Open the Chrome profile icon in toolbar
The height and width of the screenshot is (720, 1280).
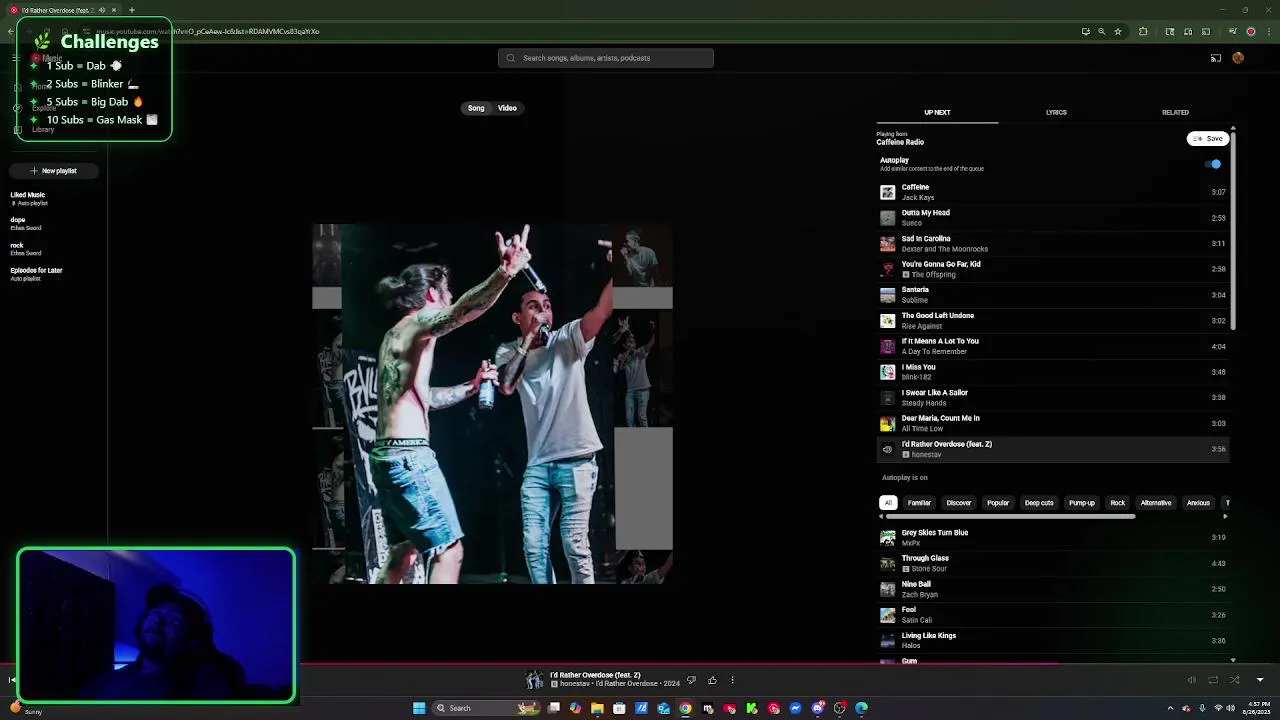[1250, 31]
